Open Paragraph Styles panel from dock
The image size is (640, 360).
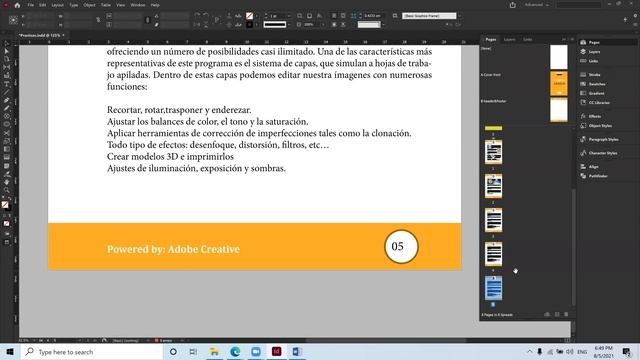click(603, 140)
